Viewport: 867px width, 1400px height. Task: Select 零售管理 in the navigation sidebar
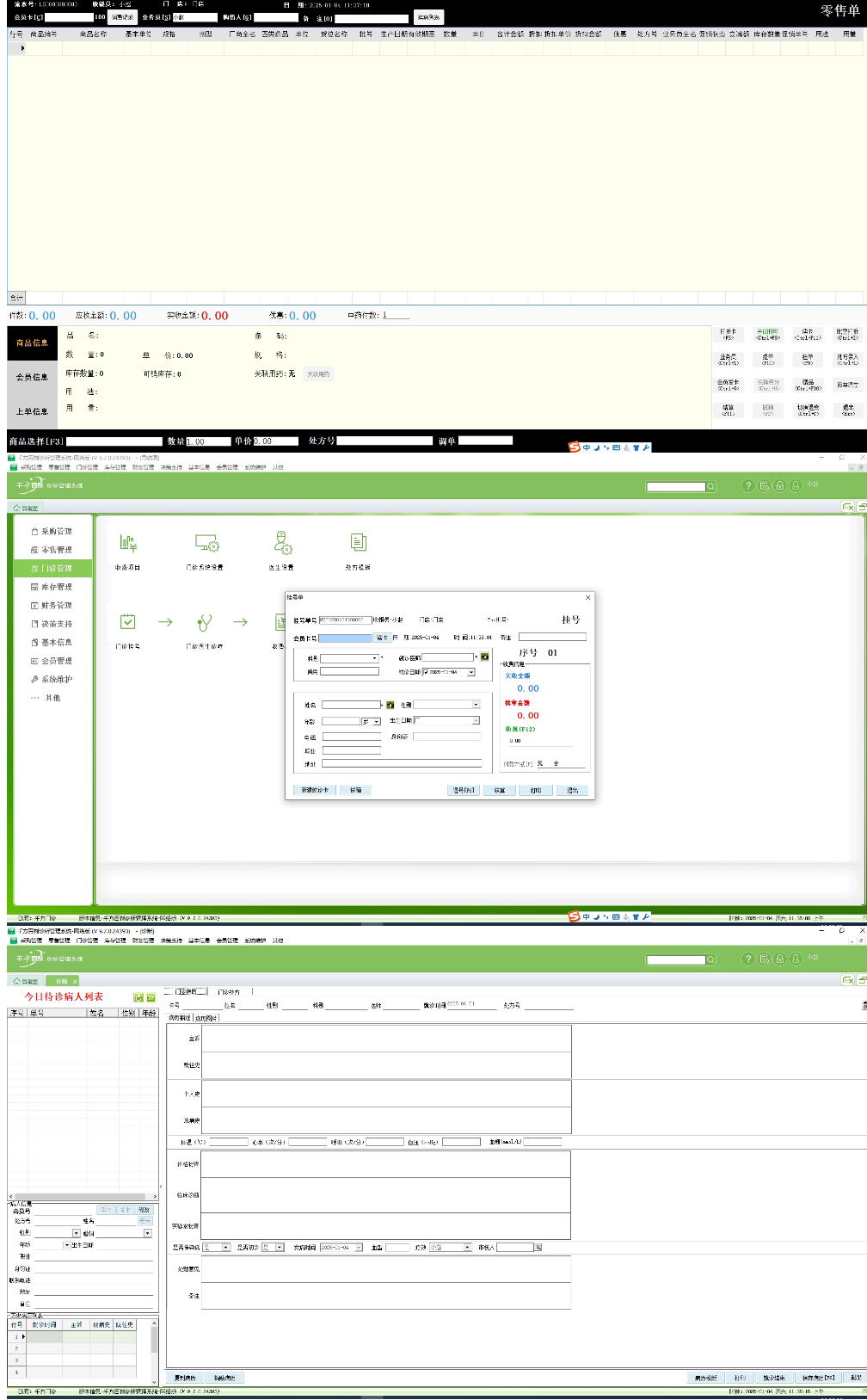click(52, 550)
